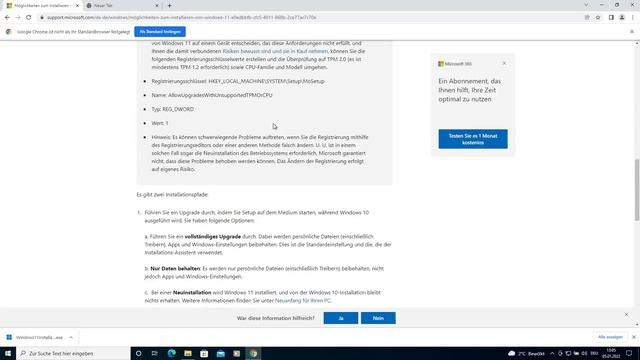Open the Risiken bewusst sind link
This screenshot has width=640, height=360.
[x=275, y=51]
